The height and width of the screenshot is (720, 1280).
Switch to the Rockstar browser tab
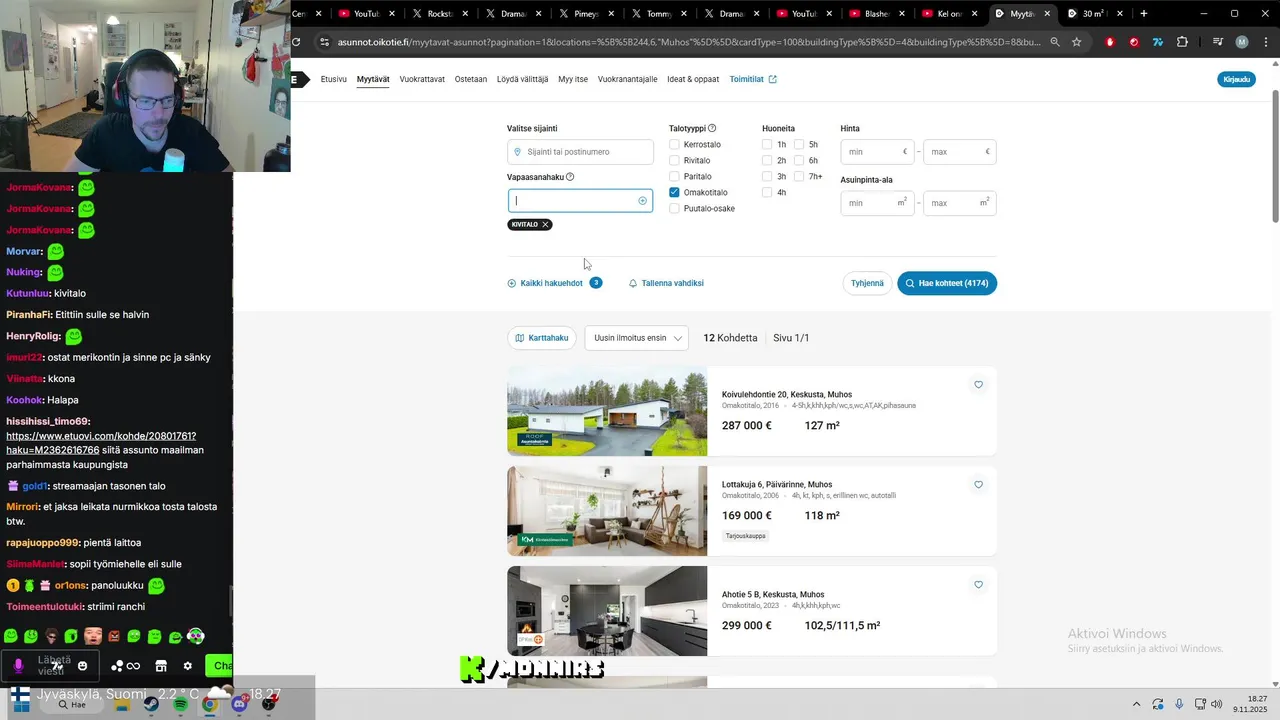click(x=438, y=14)
